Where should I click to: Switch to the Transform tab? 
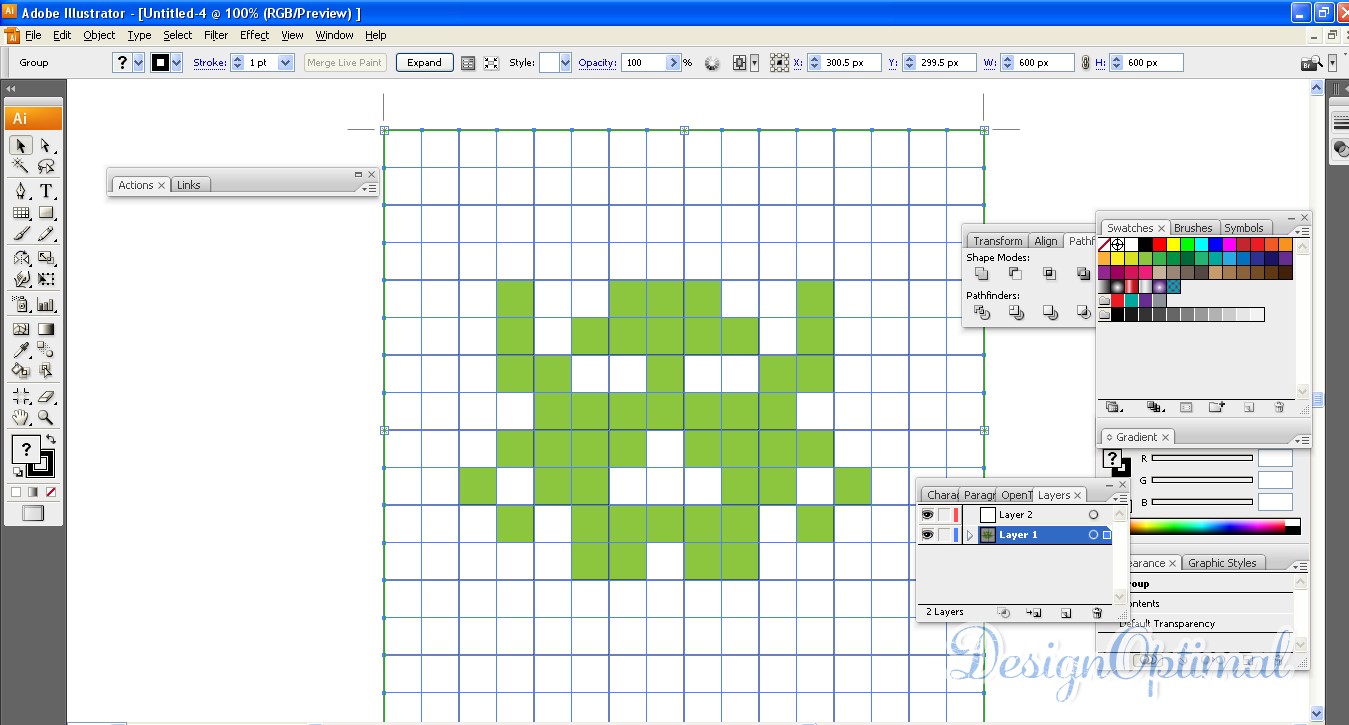[997, 241]
